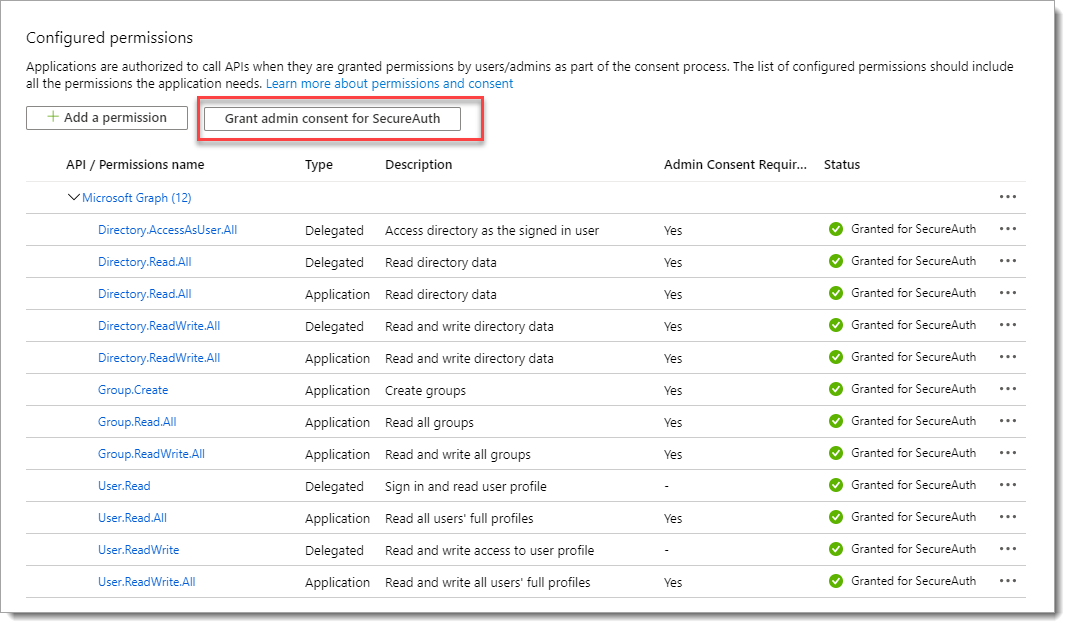Click the Add a permission button
The width and height of the screenshot is (1070, 628).
[107, 117]
